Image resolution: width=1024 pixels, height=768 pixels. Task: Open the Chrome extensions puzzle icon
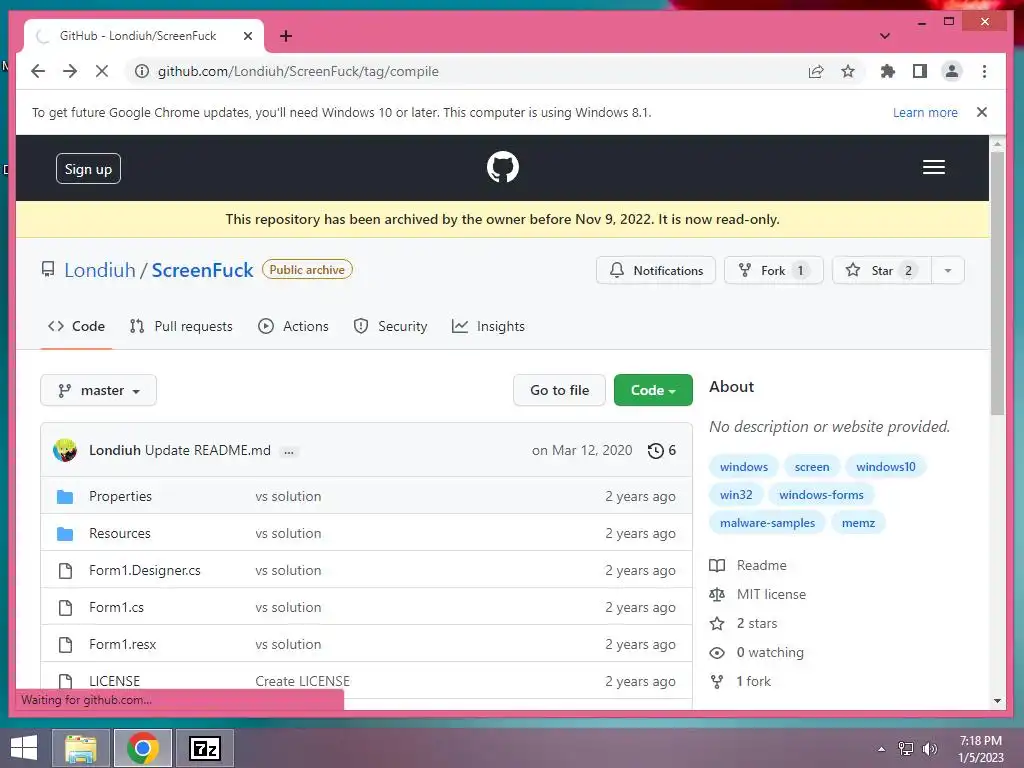888,71
